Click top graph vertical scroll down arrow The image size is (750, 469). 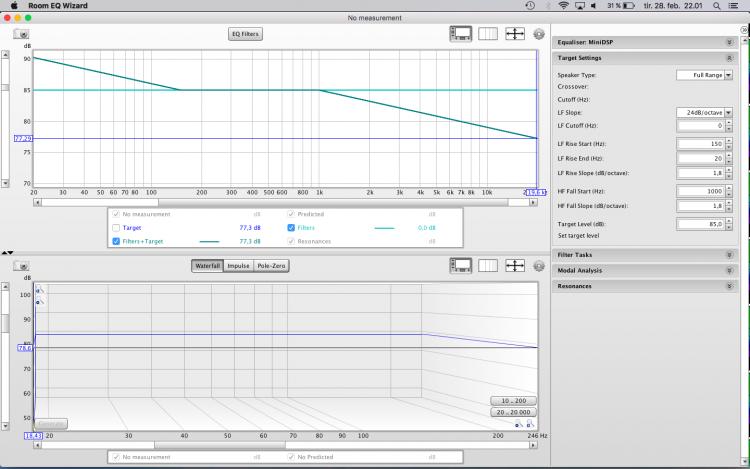point(5,184)
